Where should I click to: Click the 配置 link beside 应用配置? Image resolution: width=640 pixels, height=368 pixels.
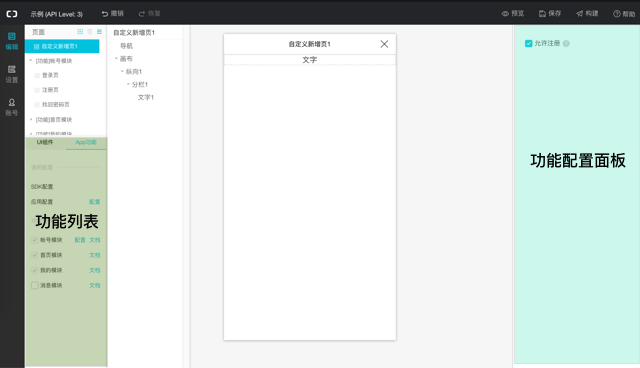(x=95, y=202)
